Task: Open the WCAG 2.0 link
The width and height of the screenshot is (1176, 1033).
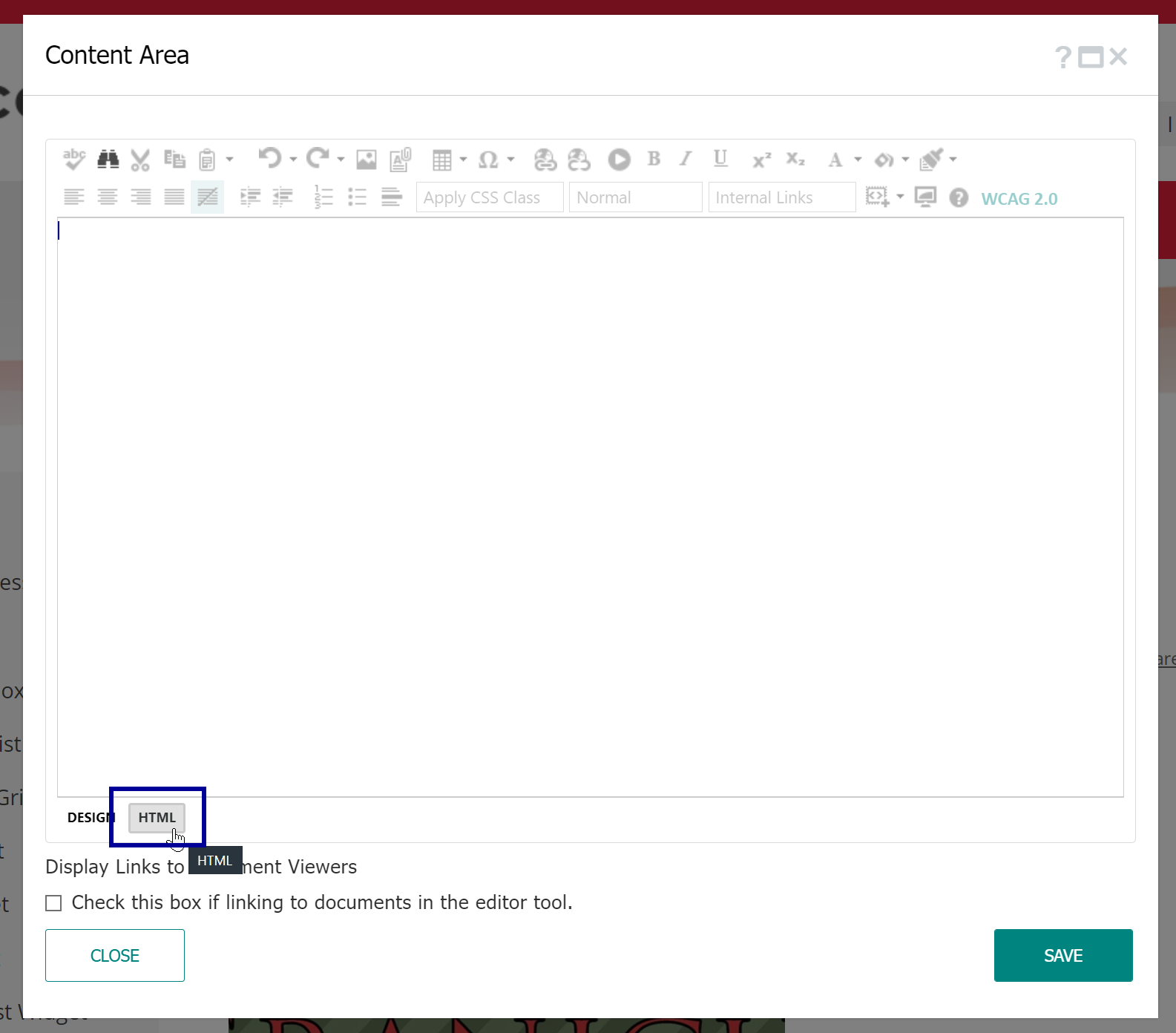Action: coord(1019,199)
